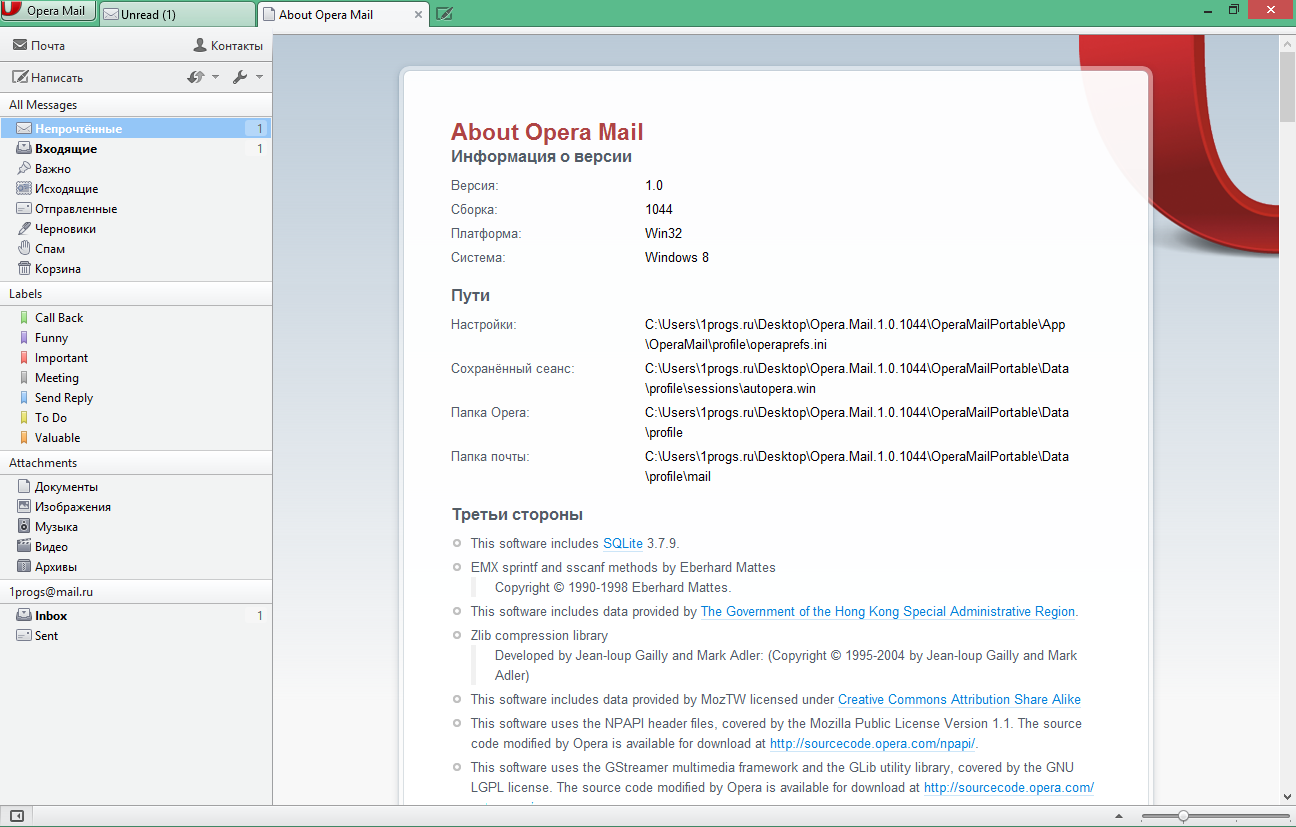Screen dimensions: 1296x827
Task: Open Creative Commons Attribution Share Alike link
Action: (x=959, y=700)
